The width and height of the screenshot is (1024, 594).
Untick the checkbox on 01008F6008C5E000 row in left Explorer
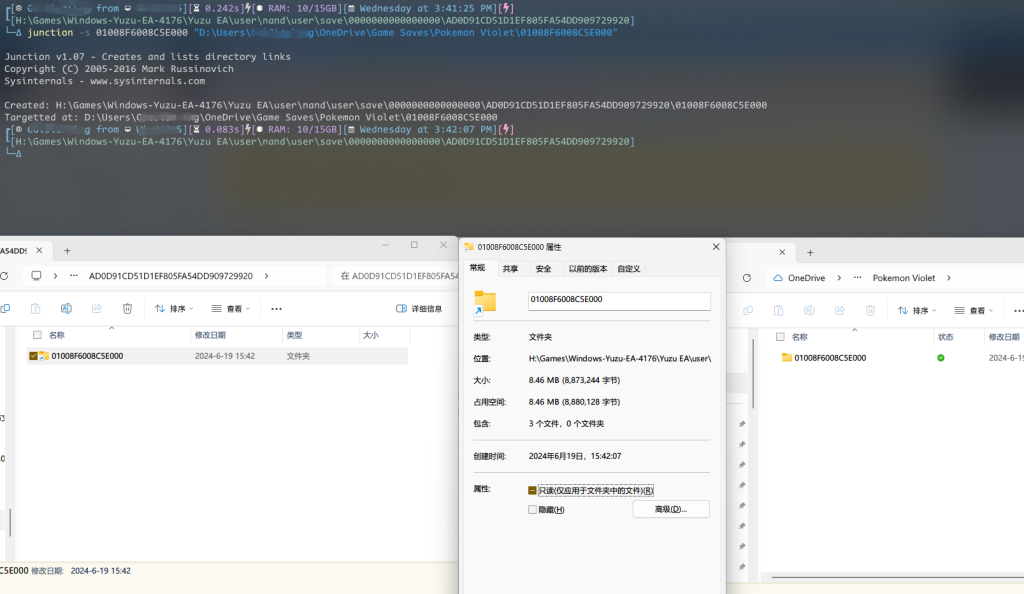pos(33,356)
